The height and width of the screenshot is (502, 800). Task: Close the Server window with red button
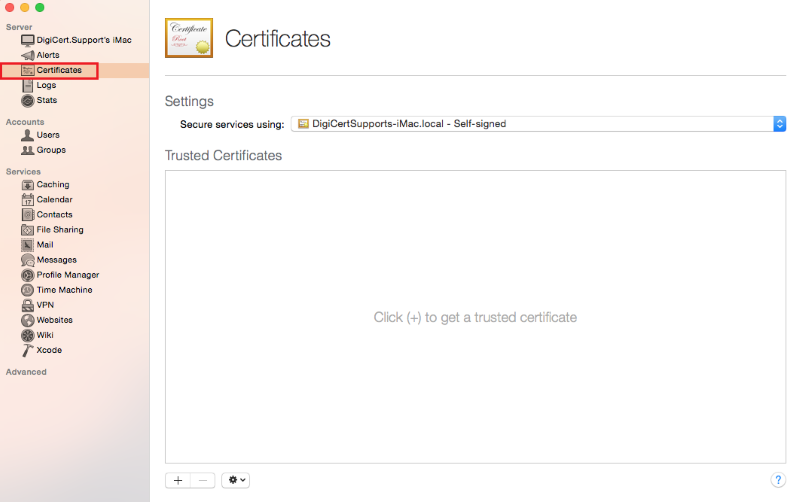(x=10, y=8)
